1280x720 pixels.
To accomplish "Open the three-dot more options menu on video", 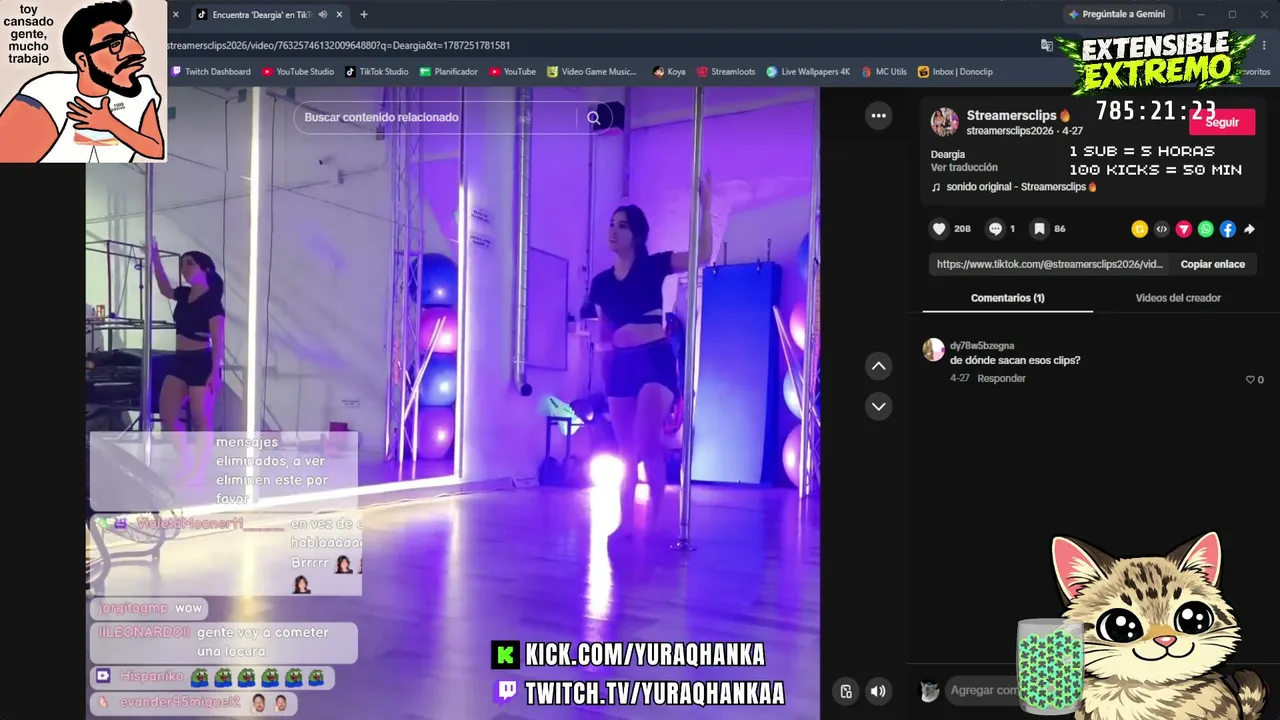I will tap(878, 116).
